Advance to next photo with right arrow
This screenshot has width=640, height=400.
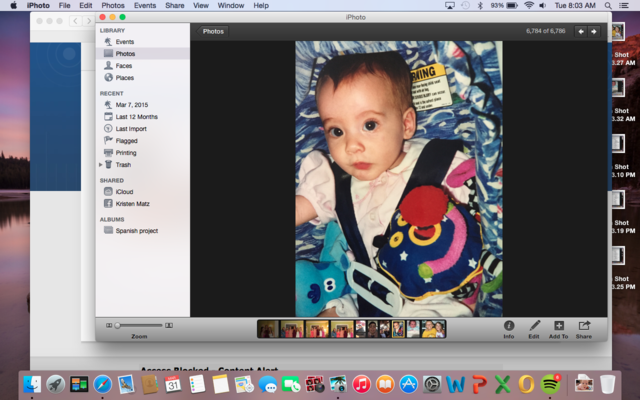[594, 31]
